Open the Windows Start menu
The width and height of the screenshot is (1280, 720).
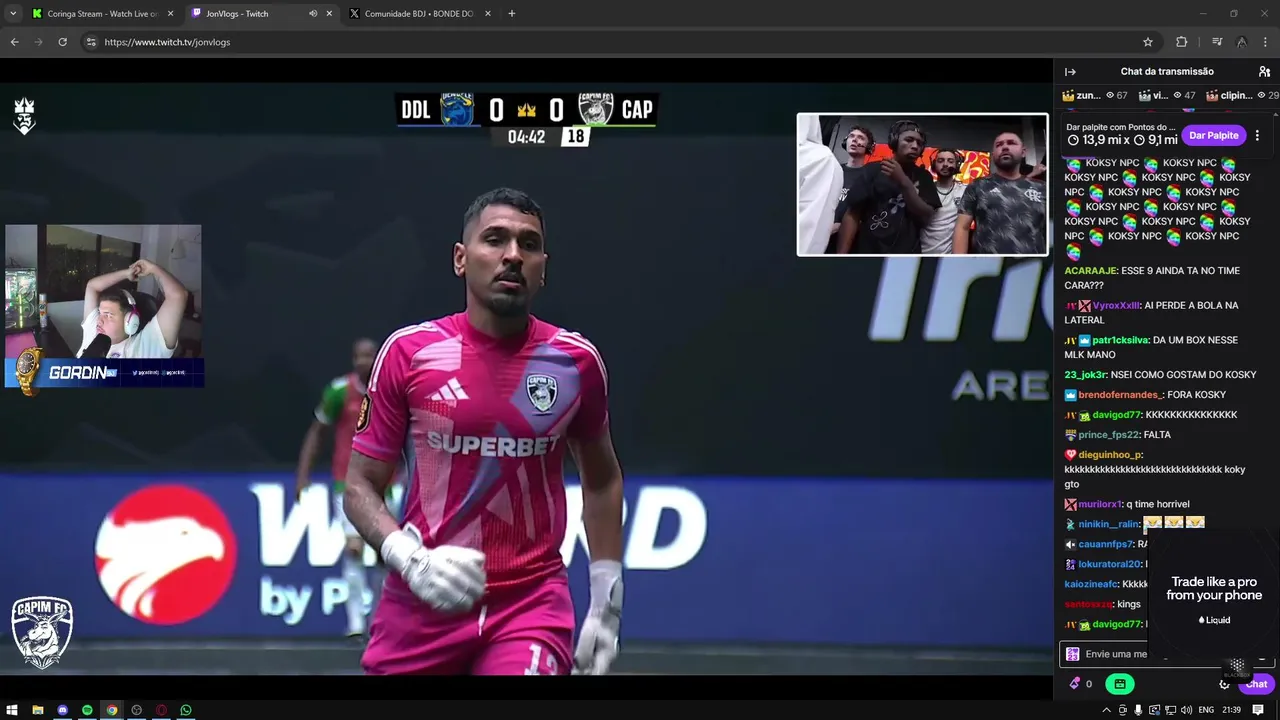tap(13, 710)
